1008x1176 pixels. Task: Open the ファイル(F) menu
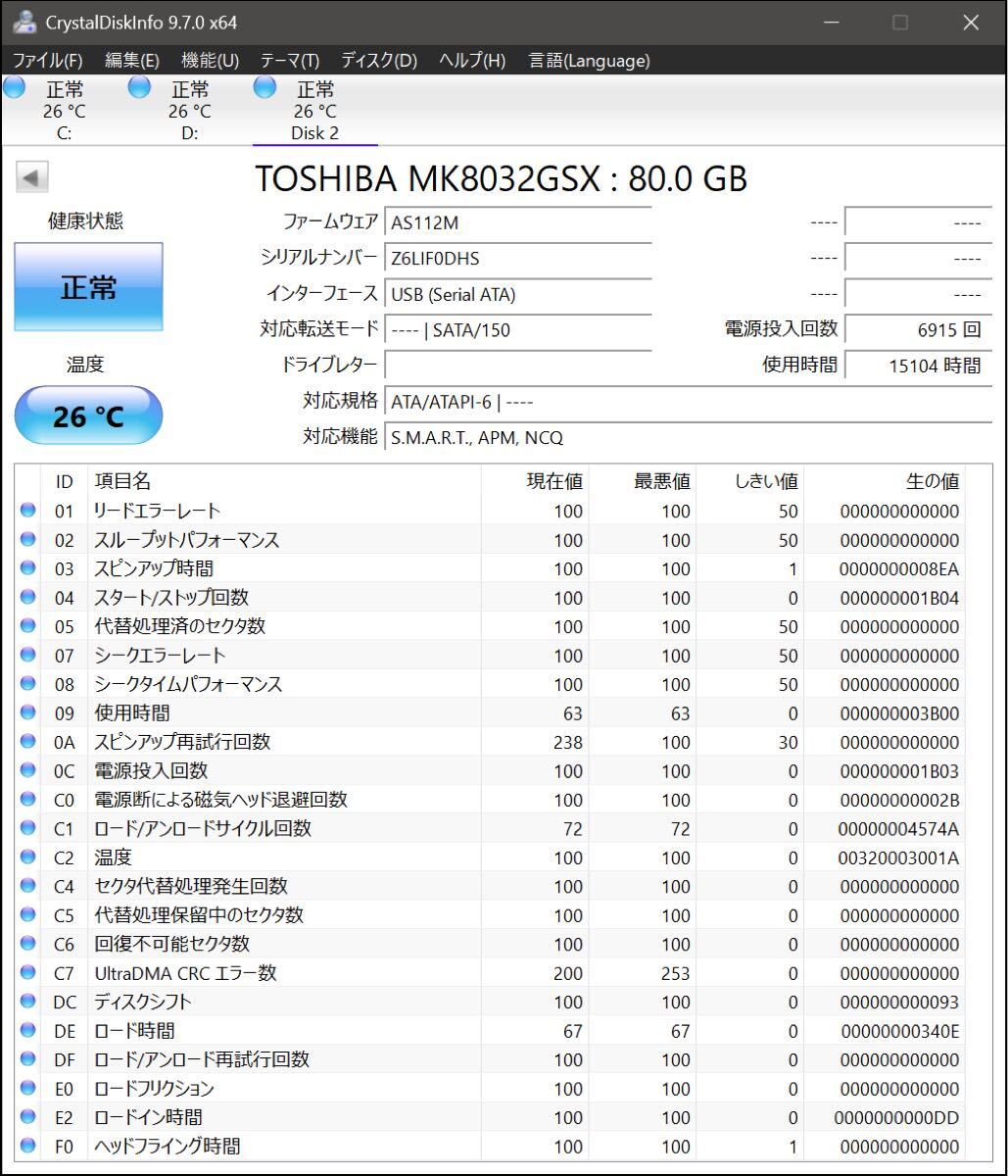[47, 61]
